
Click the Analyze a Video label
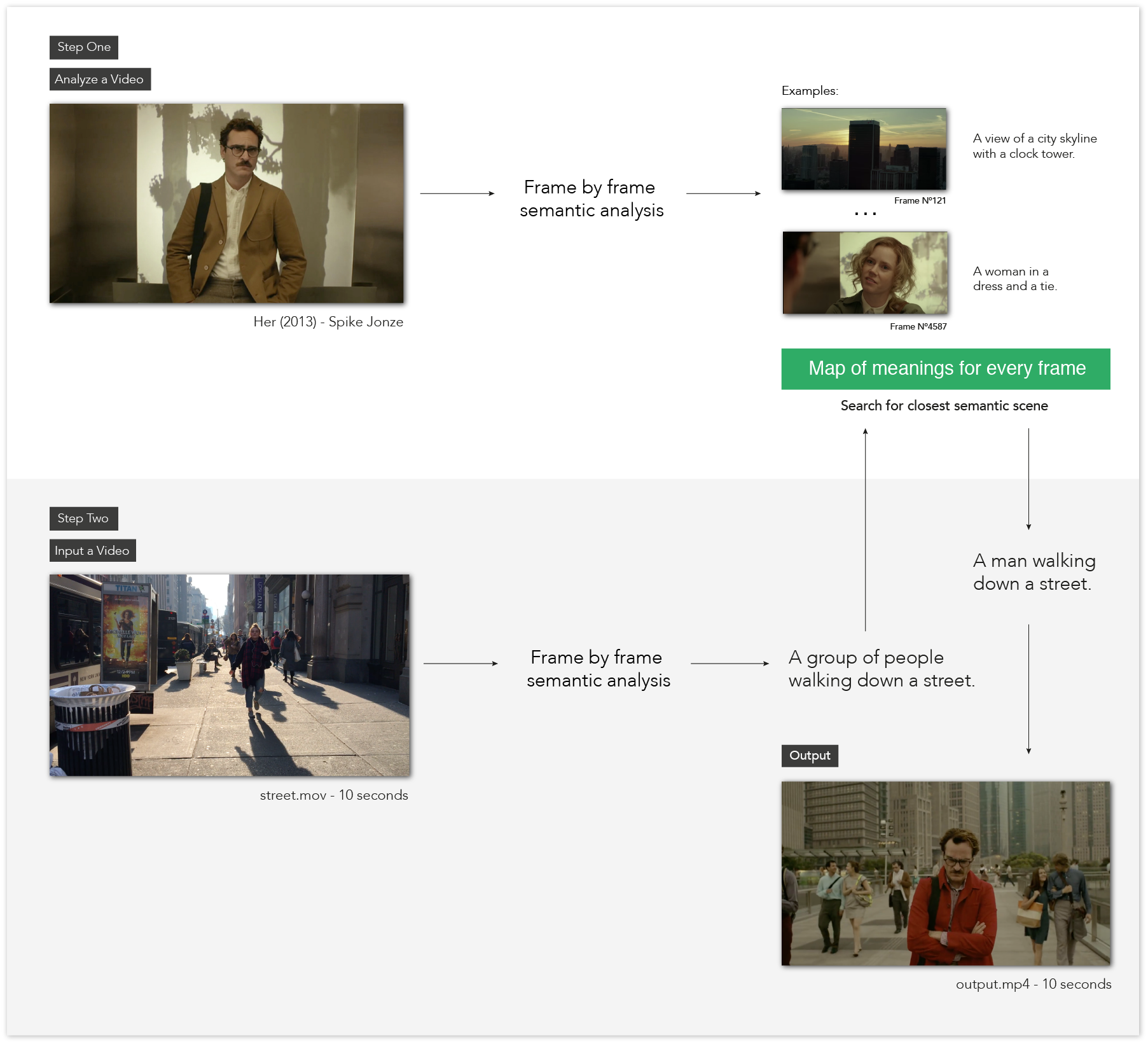pyautogui.click(x=100, y=80)
